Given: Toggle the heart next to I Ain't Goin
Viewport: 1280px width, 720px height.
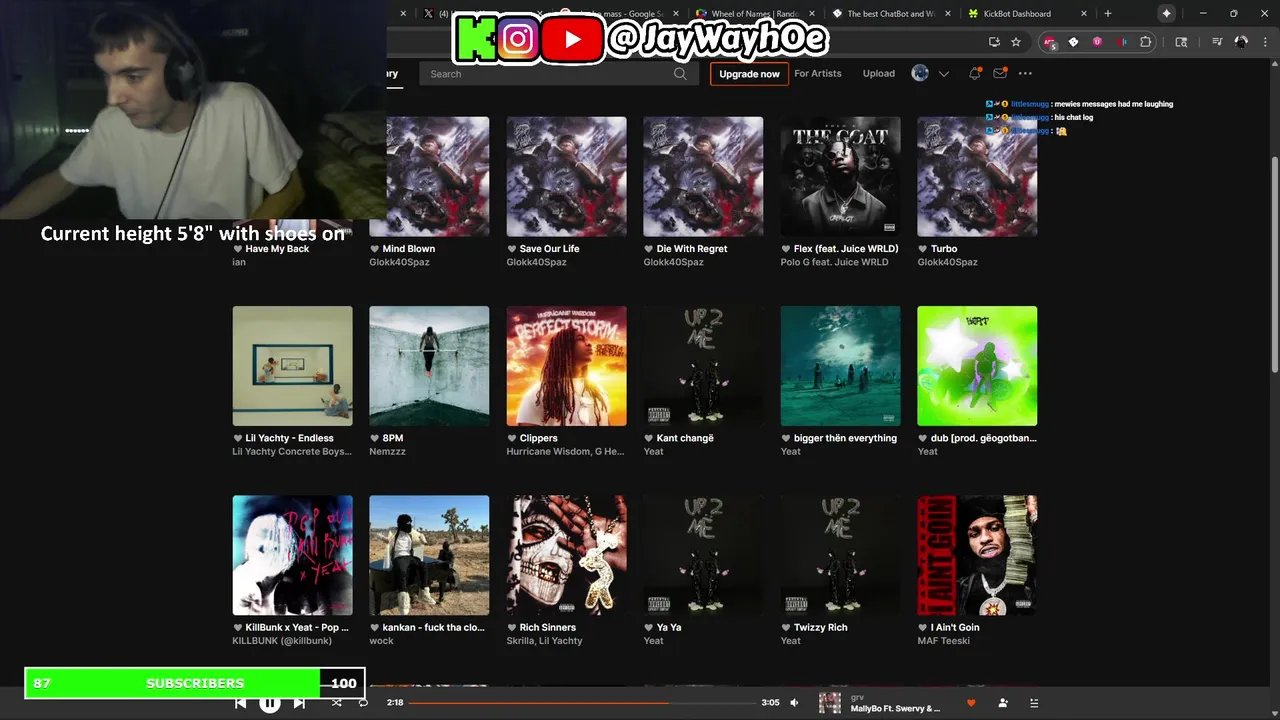Looking at the screenshot, I should coord(923,628).
